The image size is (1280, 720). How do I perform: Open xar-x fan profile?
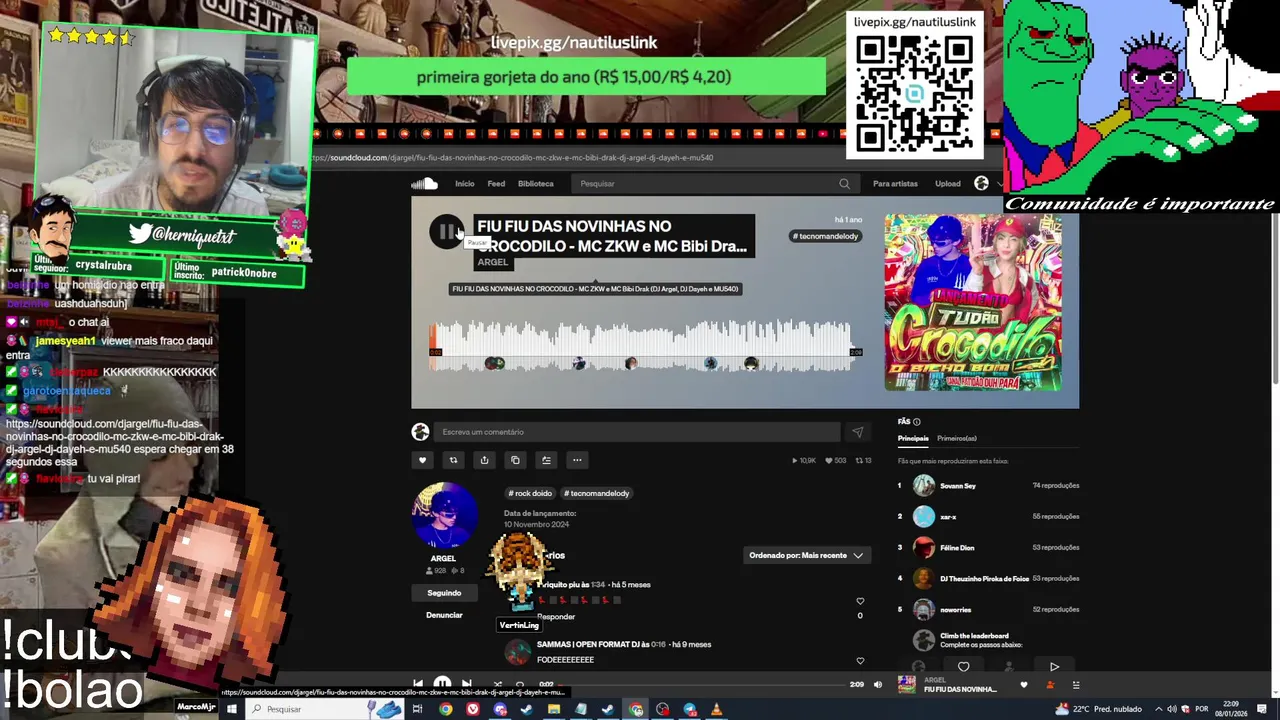click(948, 517)
